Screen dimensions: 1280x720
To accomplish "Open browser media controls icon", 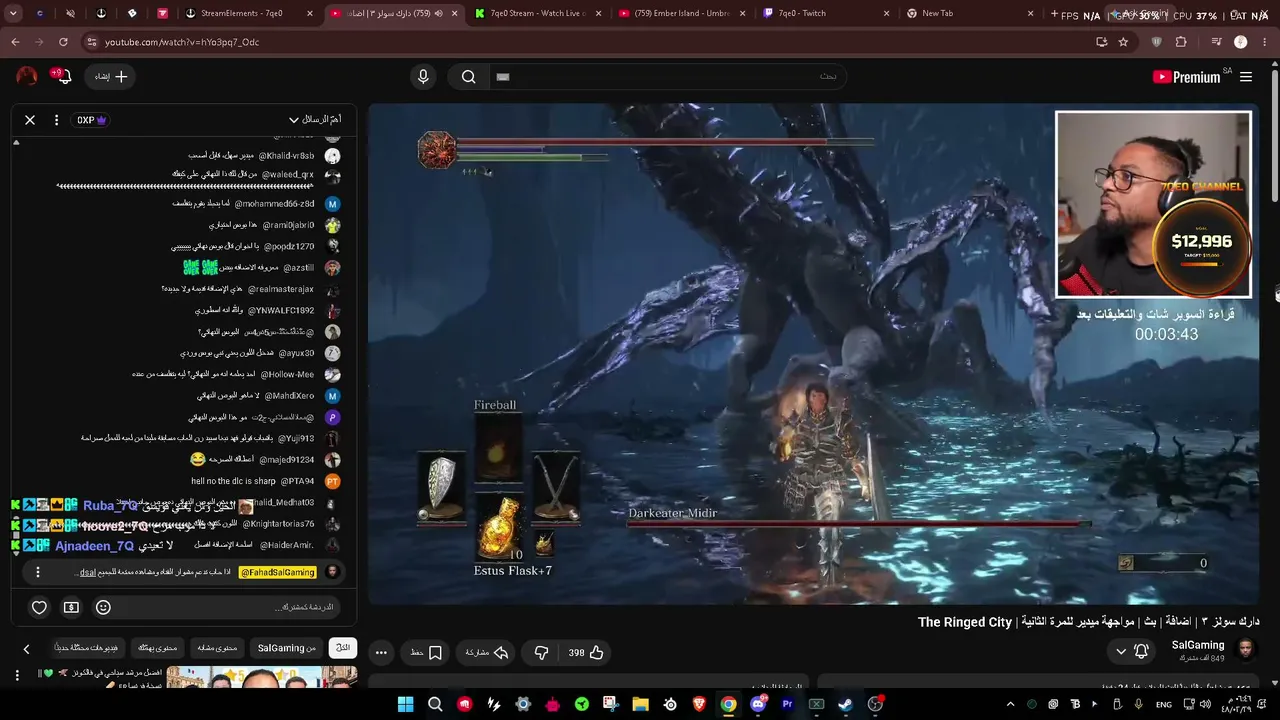I will tap(1216, 42).
